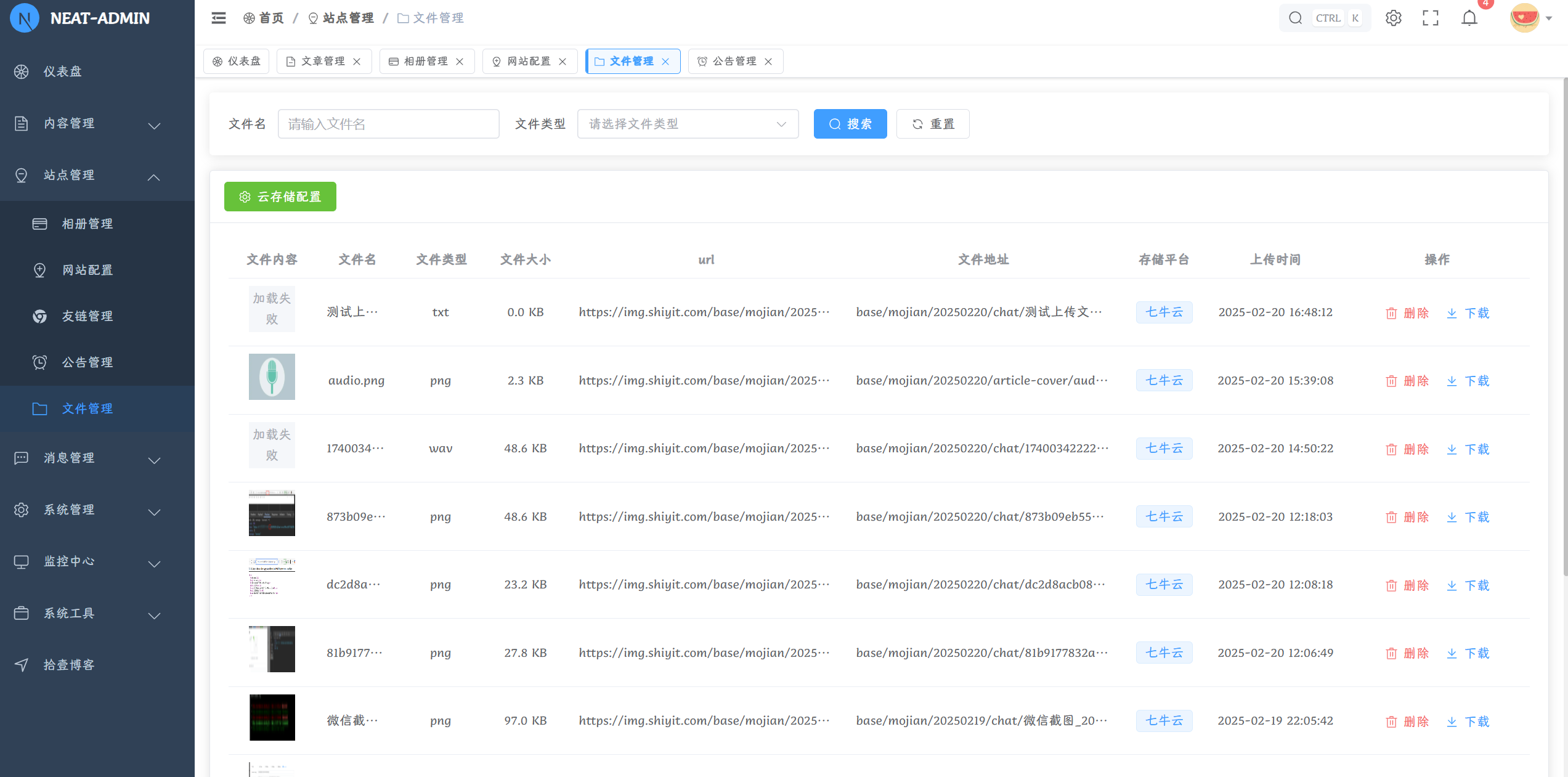Viewport: 1568px width, 777px height.
Task: Click the trash icon for audio.png
Action: [x=1391, y=381]
